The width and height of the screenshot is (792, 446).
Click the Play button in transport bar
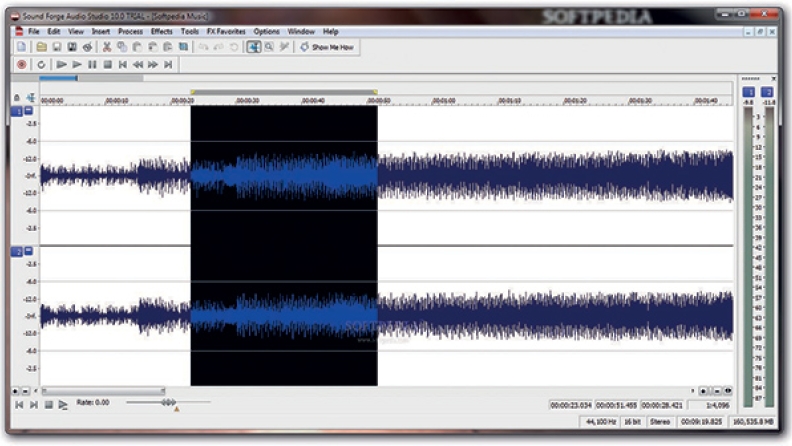(77, 65)
